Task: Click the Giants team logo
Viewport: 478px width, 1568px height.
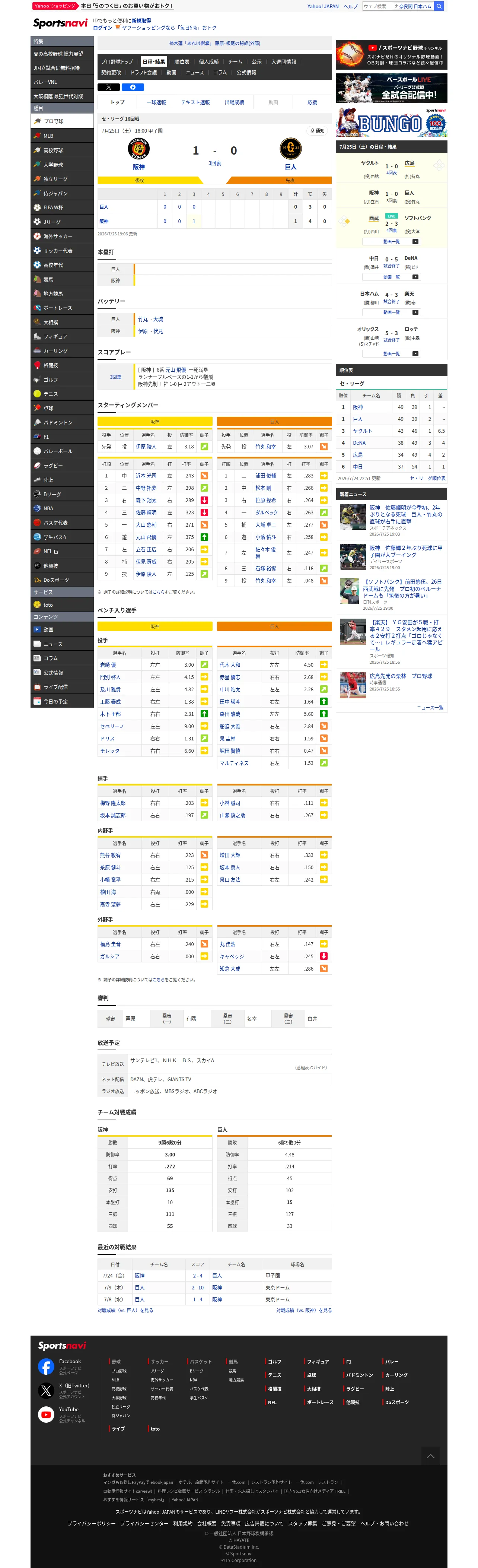Action: (290, 149)
